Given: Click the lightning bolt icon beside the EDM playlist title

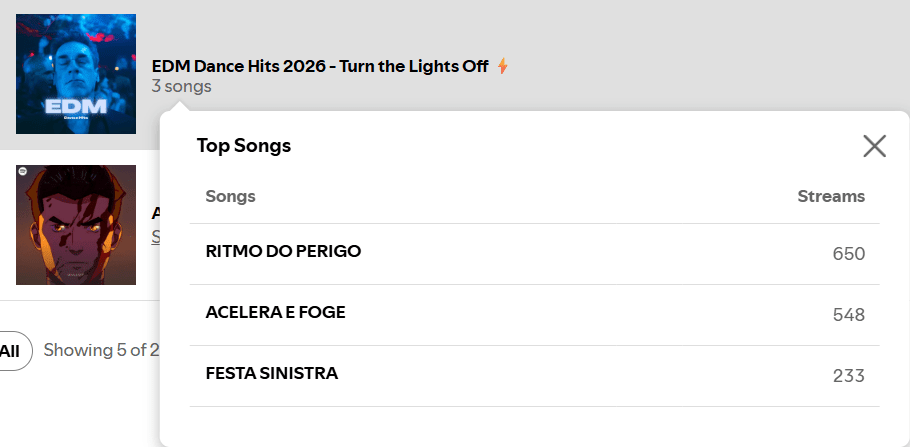Looking at the screenshot, I should coord(503,66).
